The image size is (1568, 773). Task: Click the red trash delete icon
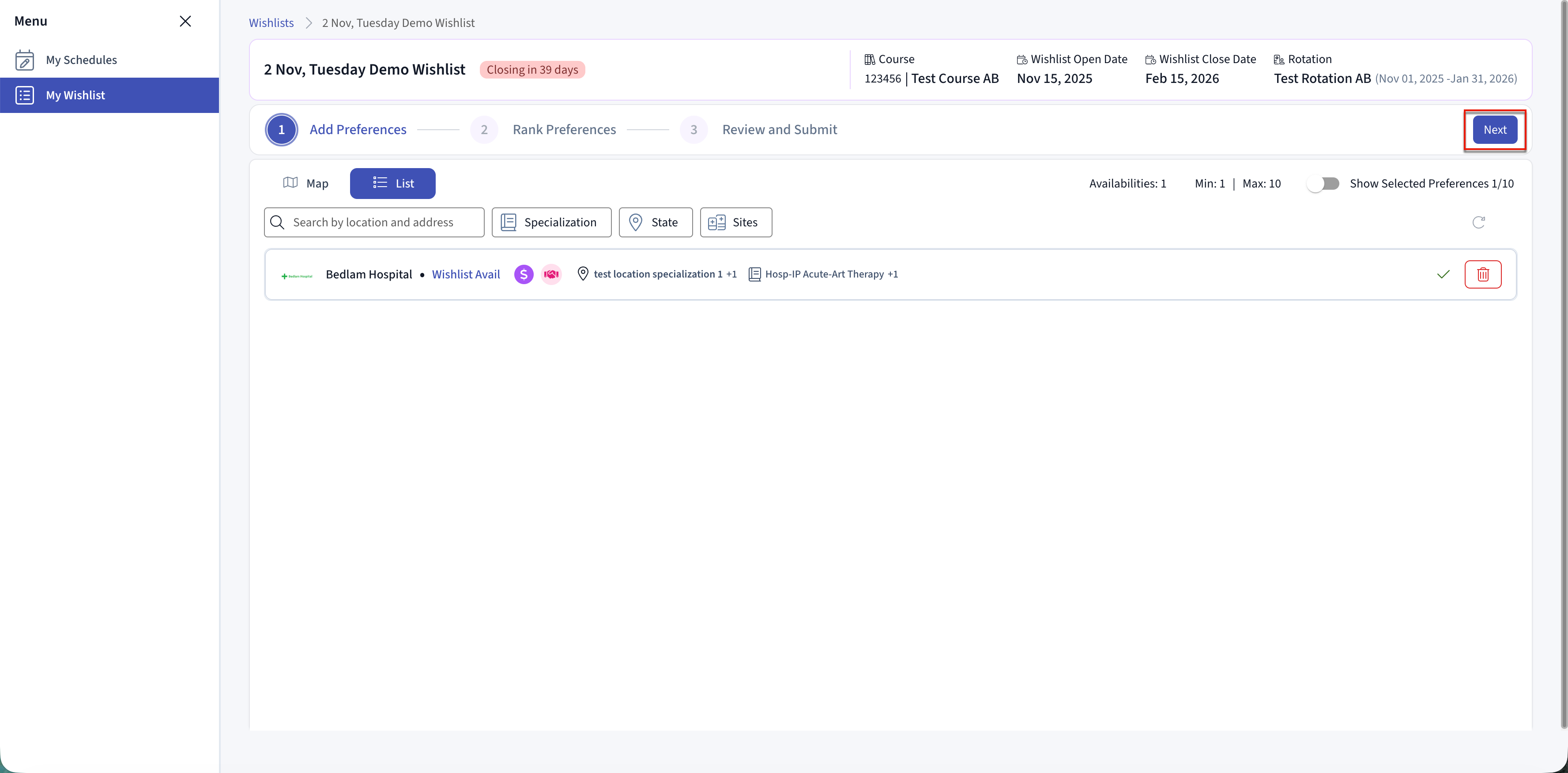pyautogui.click(x=1482, y=274)
